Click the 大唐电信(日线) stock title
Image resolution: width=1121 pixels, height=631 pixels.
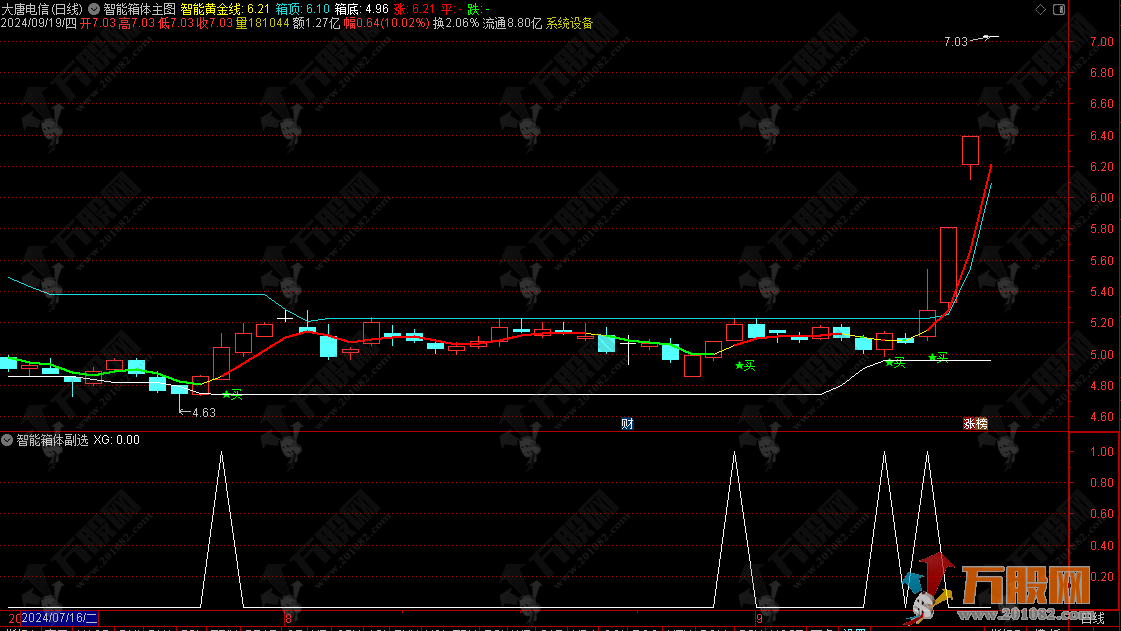point(42,9)
